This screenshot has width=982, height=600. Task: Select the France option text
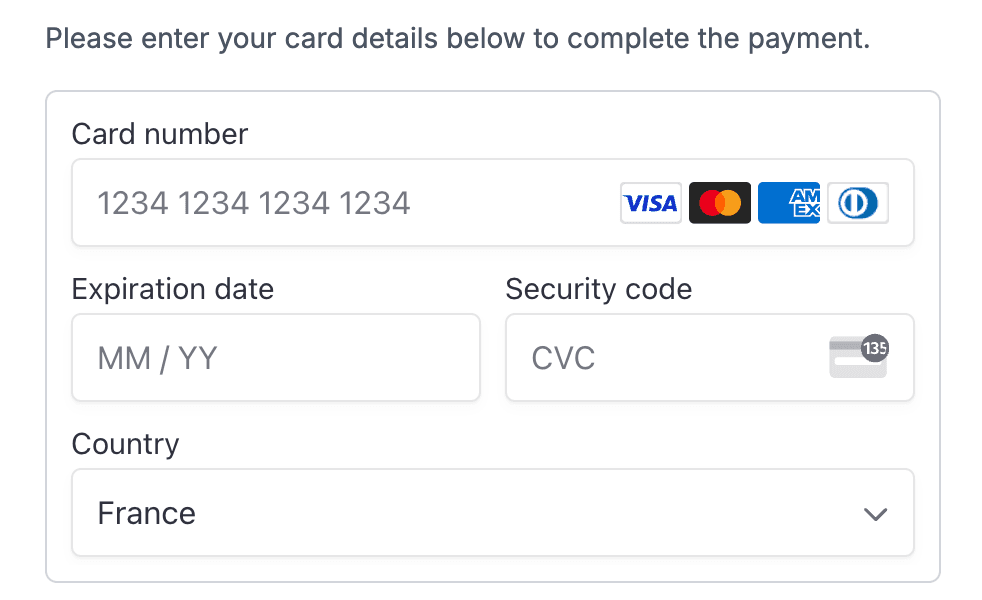tap(146, 513)
